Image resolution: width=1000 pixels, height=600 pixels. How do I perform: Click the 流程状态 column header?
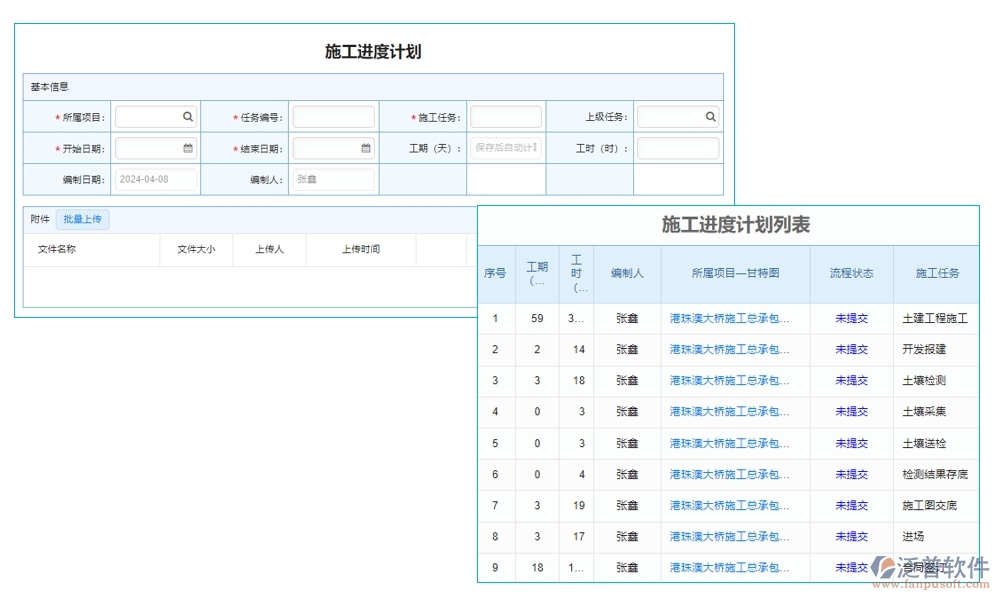(851, 275)
